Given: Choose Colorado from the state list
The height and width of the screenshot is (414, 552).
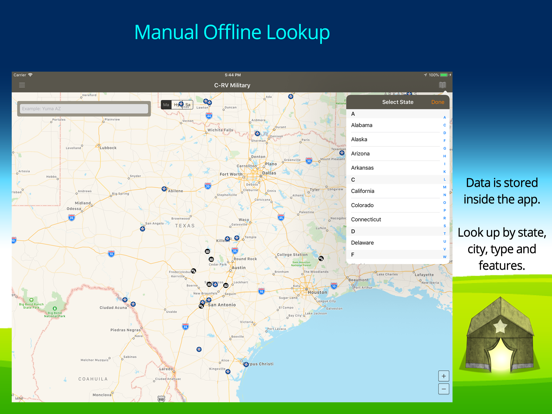Looking at the screenshot, I should tap(394, 205).
